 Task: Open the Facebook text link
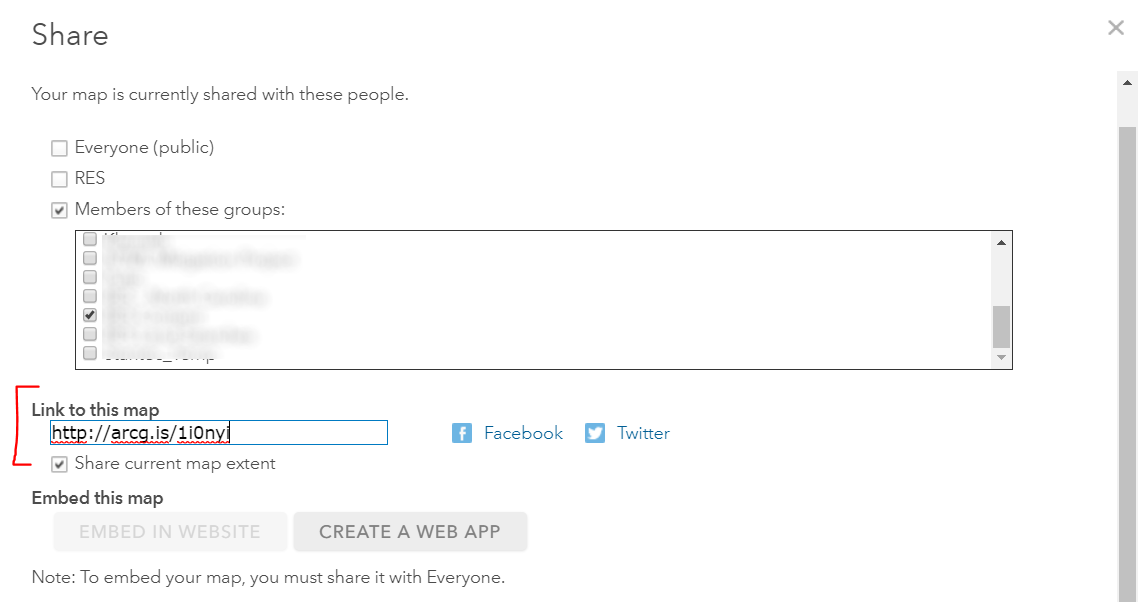coord(523,433)
